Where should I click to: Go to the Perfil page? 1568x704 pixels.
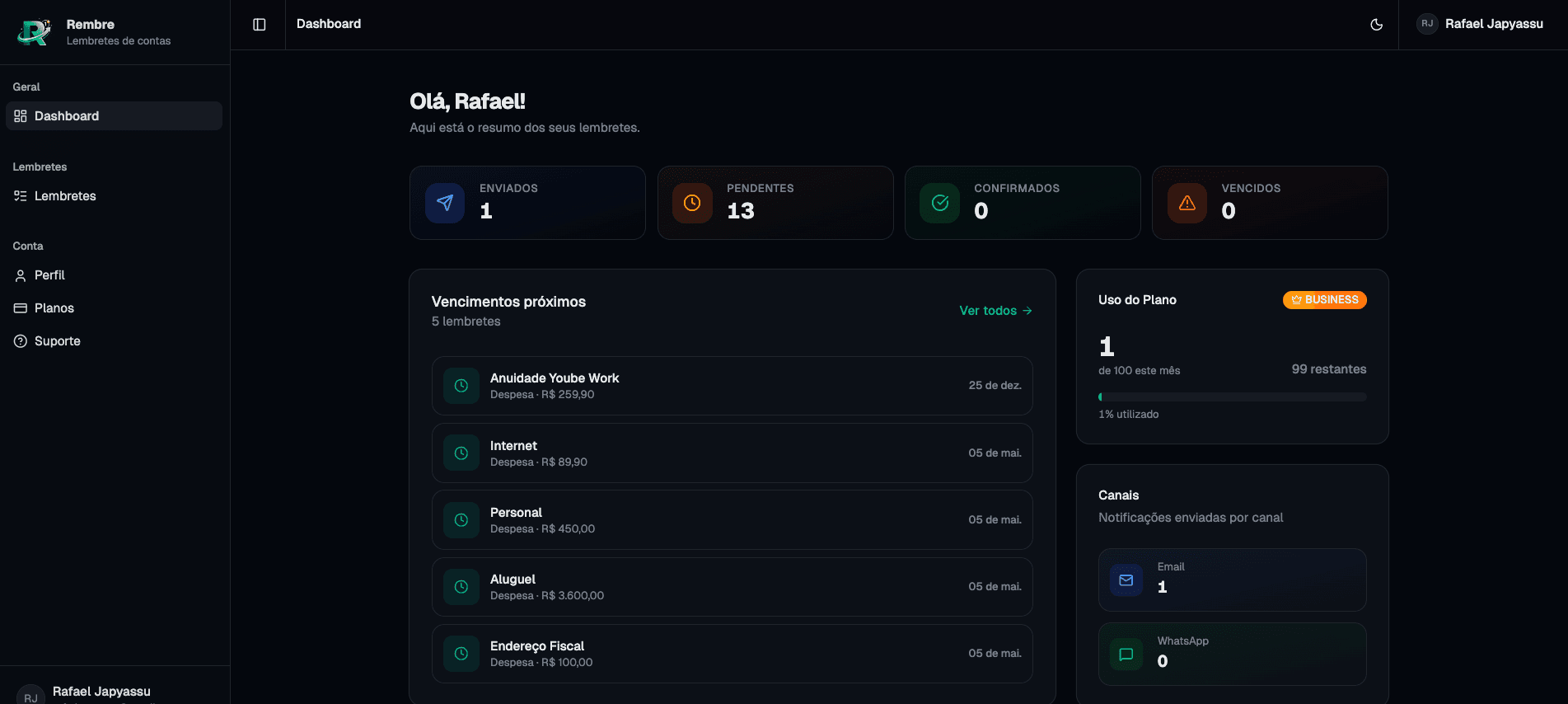pyautogui.click(x=49, y=275)
